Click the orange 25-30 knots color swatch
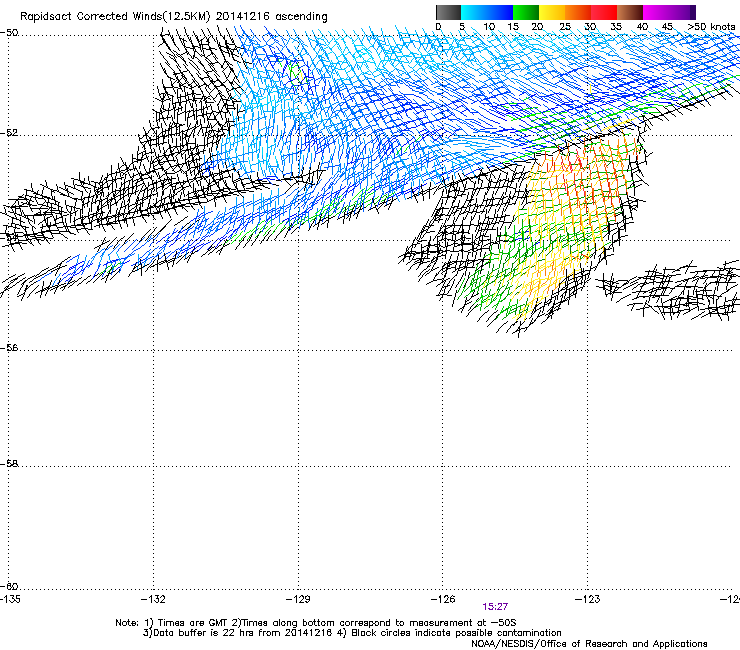The height and width of the screenshot is (650, 740). tap(578, 12)
